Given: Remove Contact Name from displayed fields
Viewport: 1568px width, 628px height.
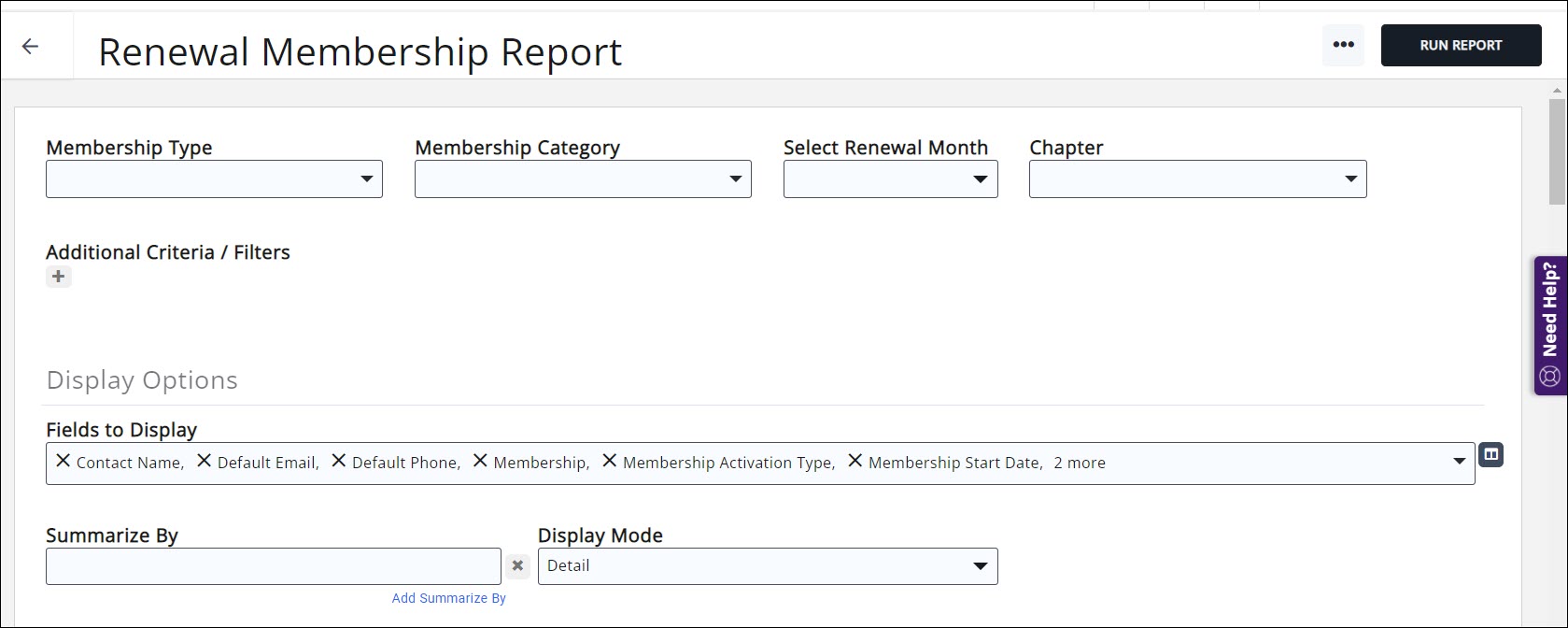Looking at the screenshot, I should coord(63,461).
